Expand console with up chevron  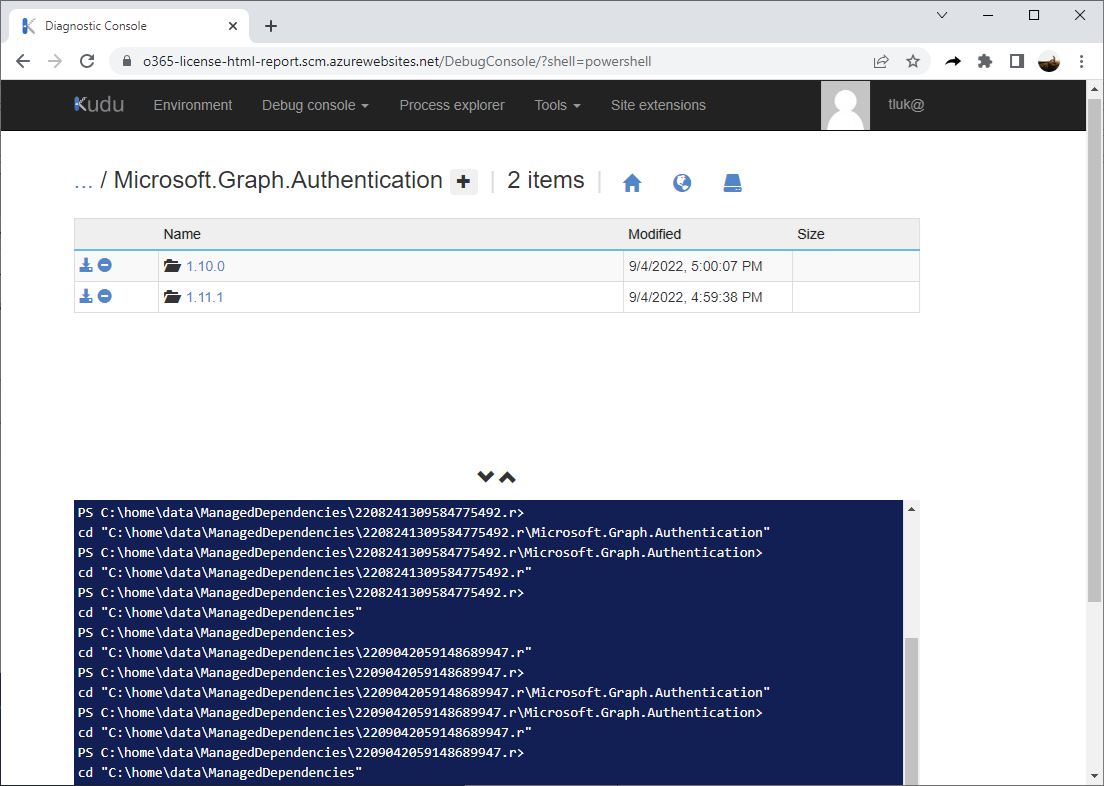coord(508,477)
